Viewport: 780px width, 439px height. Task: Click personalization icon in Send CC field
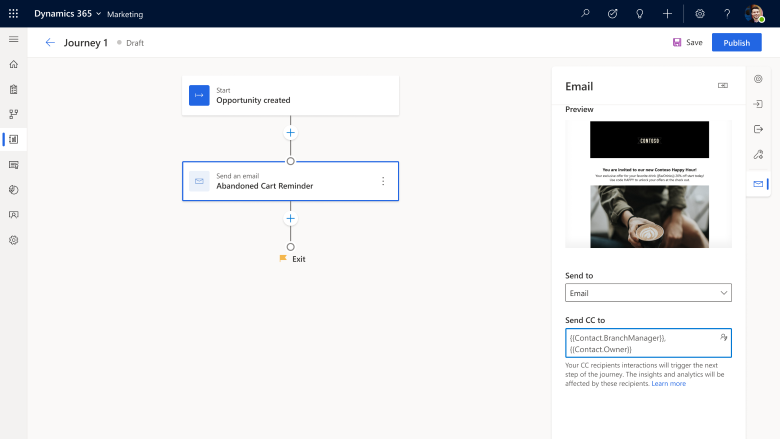[x=723, y=338]
